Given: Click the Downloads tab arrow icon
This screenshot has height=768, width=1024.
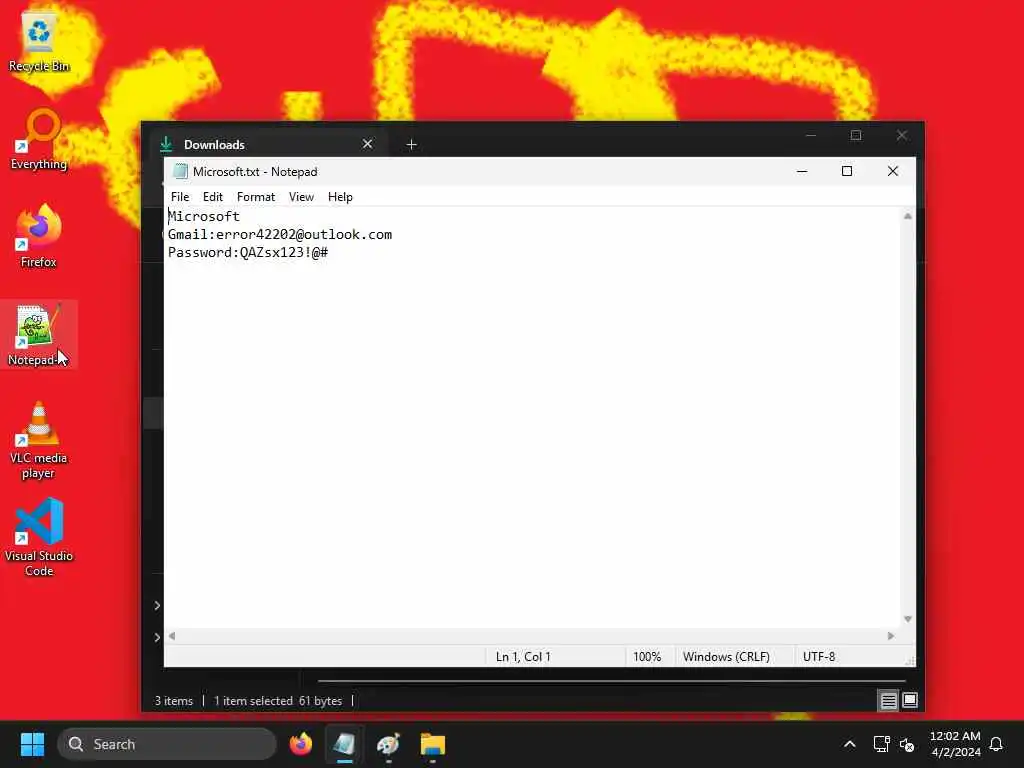Looking at the screenshot, I should coord(166,144).
